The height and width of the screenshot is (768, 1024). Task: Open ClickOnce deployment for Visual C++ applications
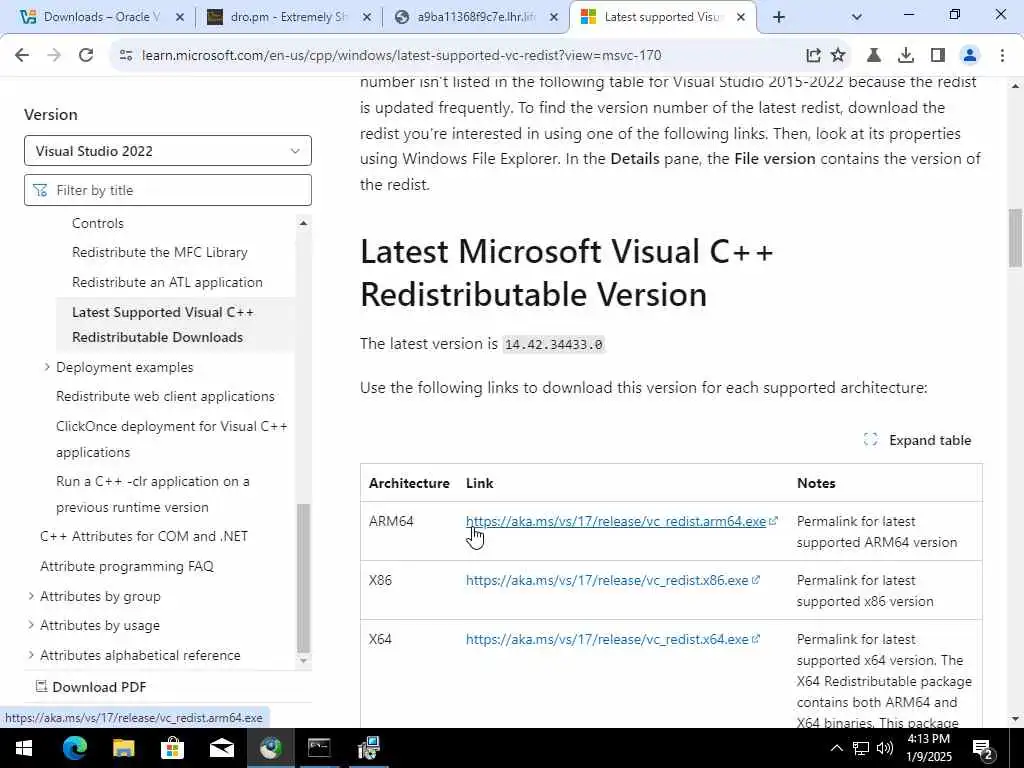(172, 439)
